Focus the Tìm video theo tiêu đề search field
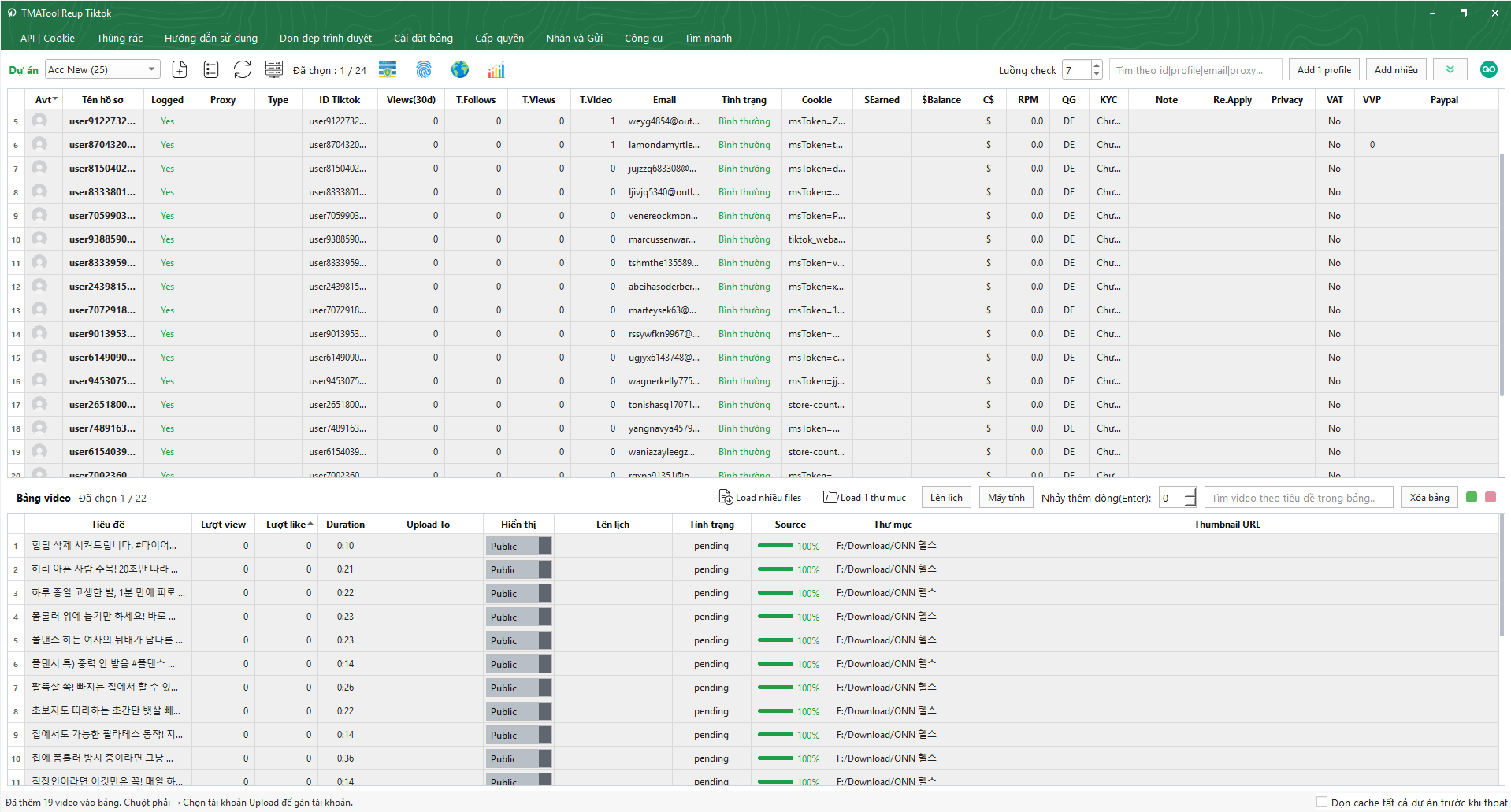Image resolution: width=1511 pixels, height=812 pixels. [x=1298, y=497]
